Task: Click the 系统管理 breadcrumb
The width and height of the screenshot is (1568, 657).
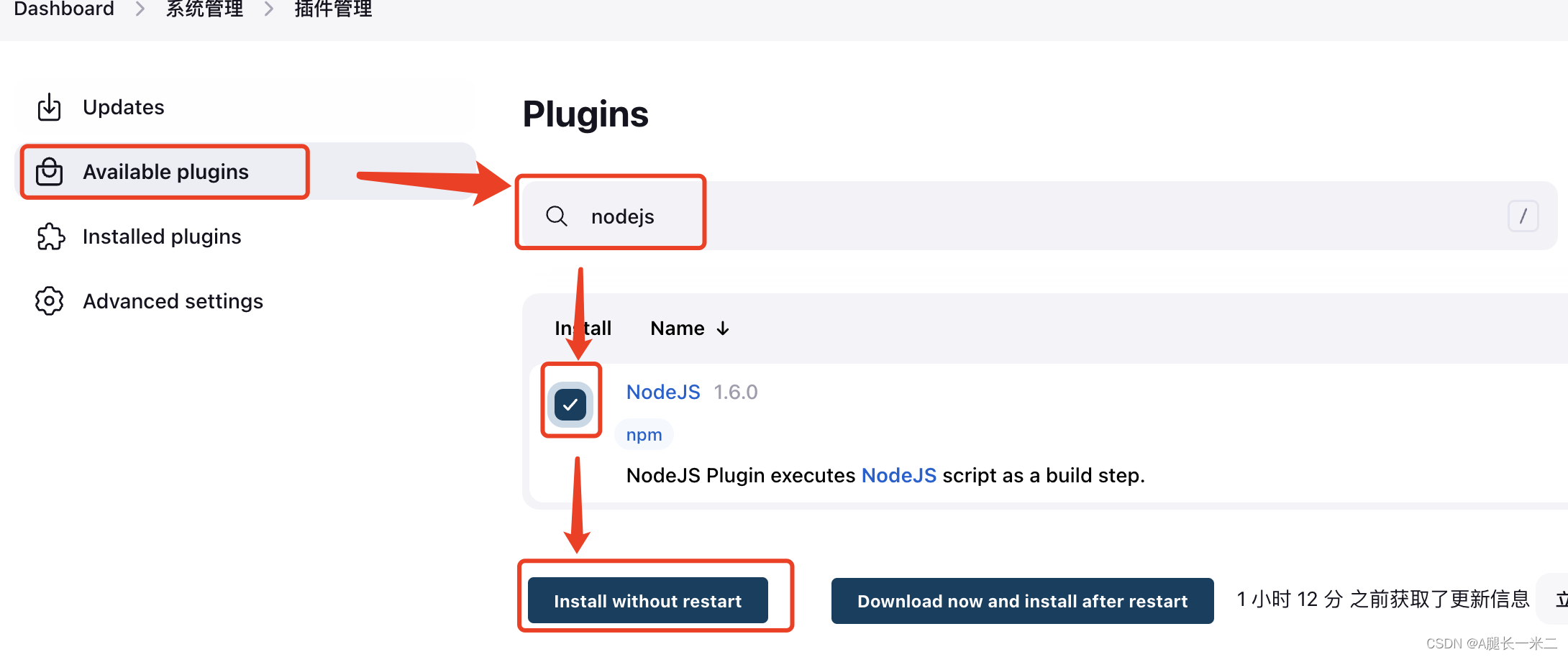Action: tap(204, 9)
